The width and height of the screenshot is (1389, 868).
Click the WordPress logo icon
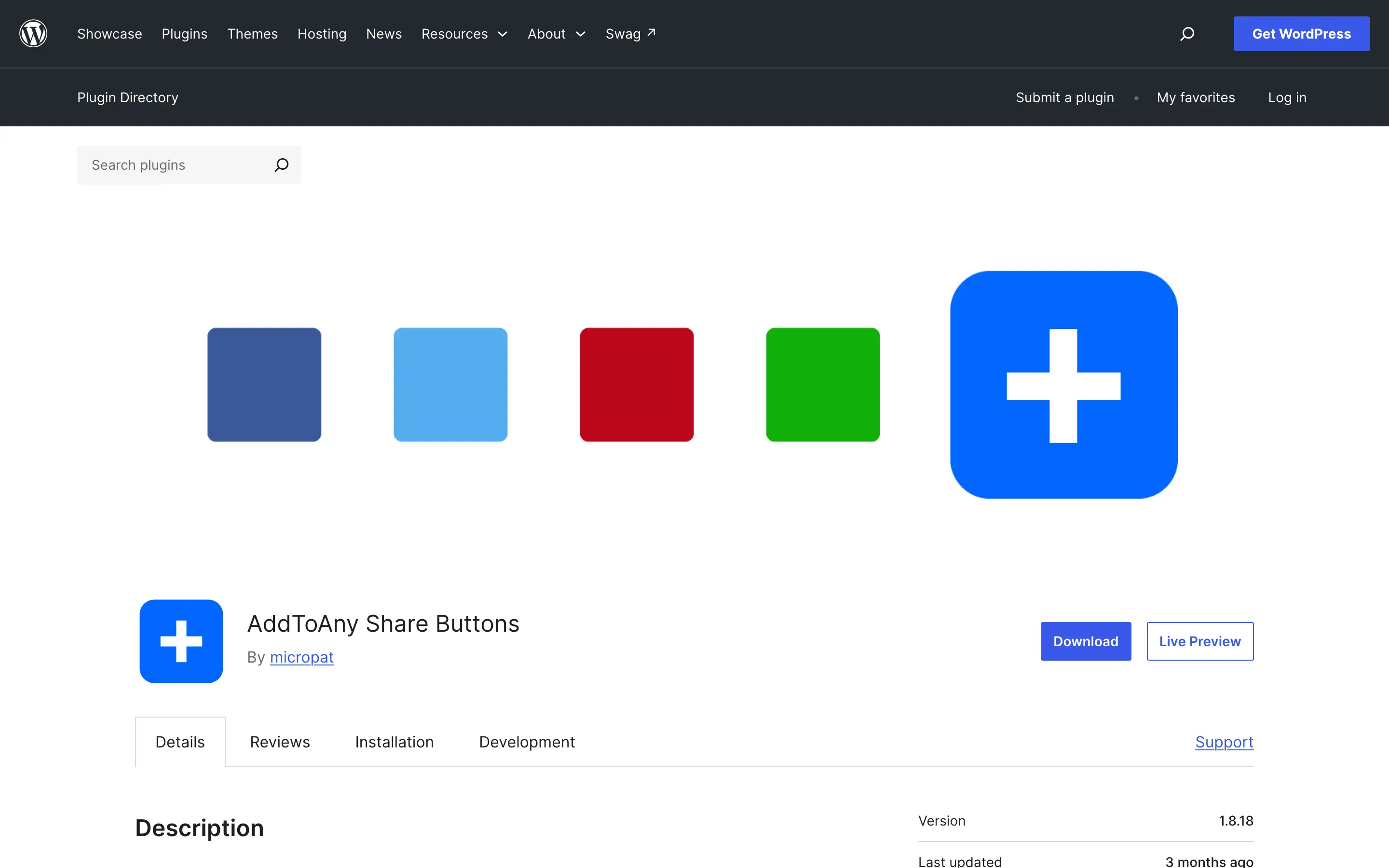point(33,33)
